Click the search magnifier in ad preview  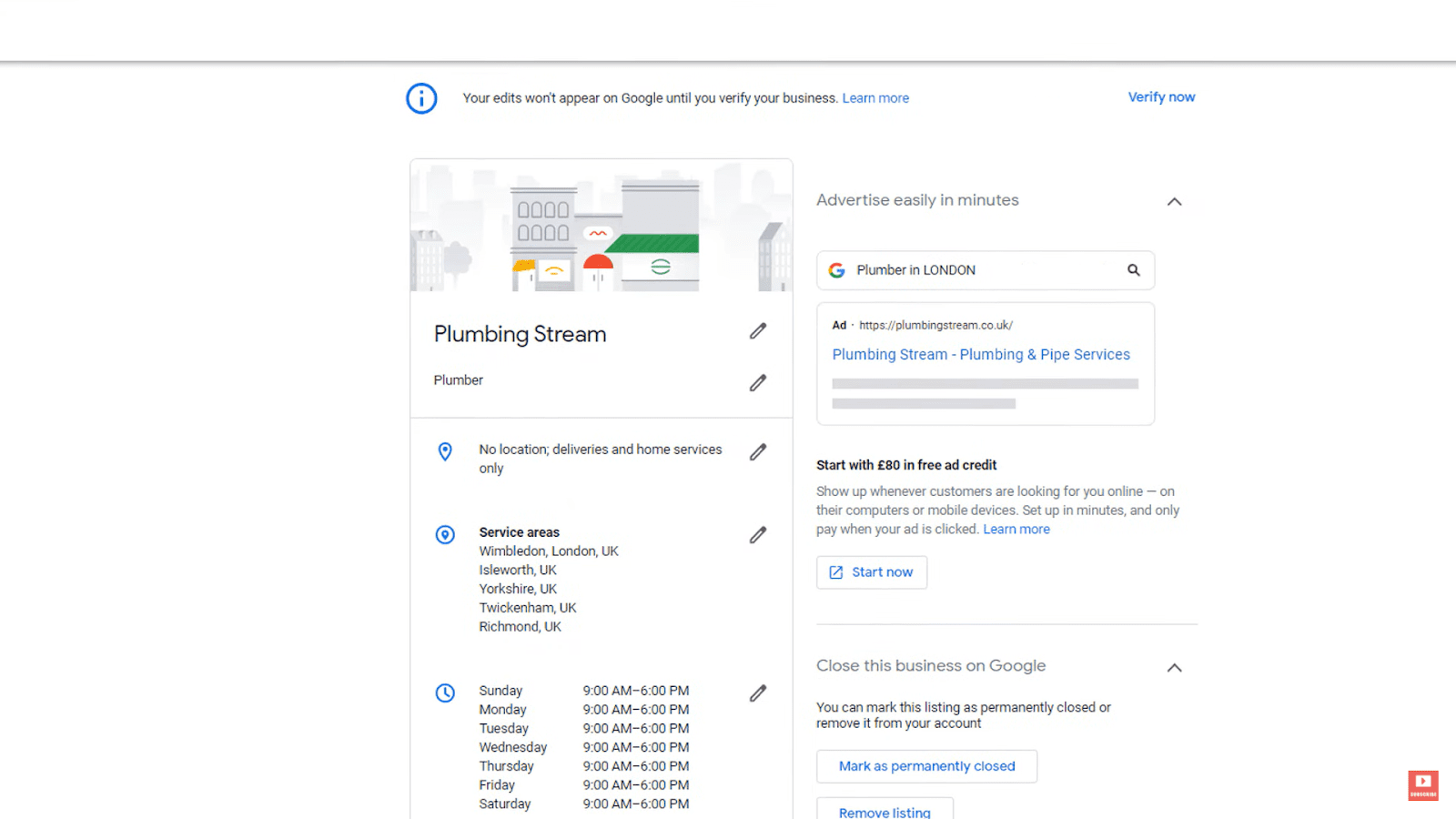pyautogui.click(x=1134, y=270)
